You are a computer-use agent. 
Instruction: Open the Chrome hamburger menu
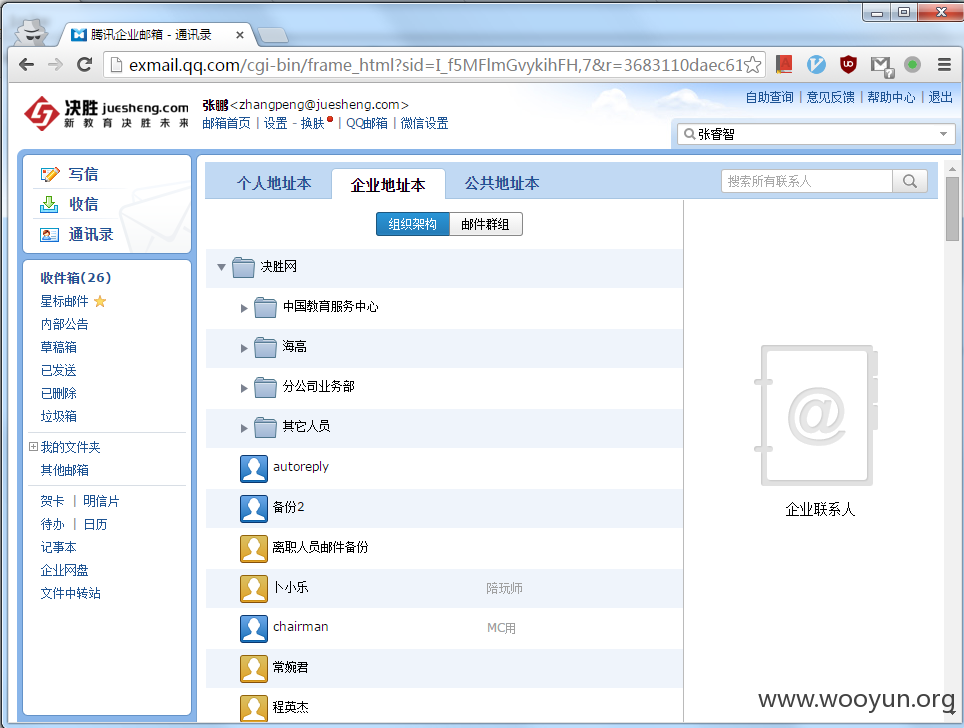944,65
